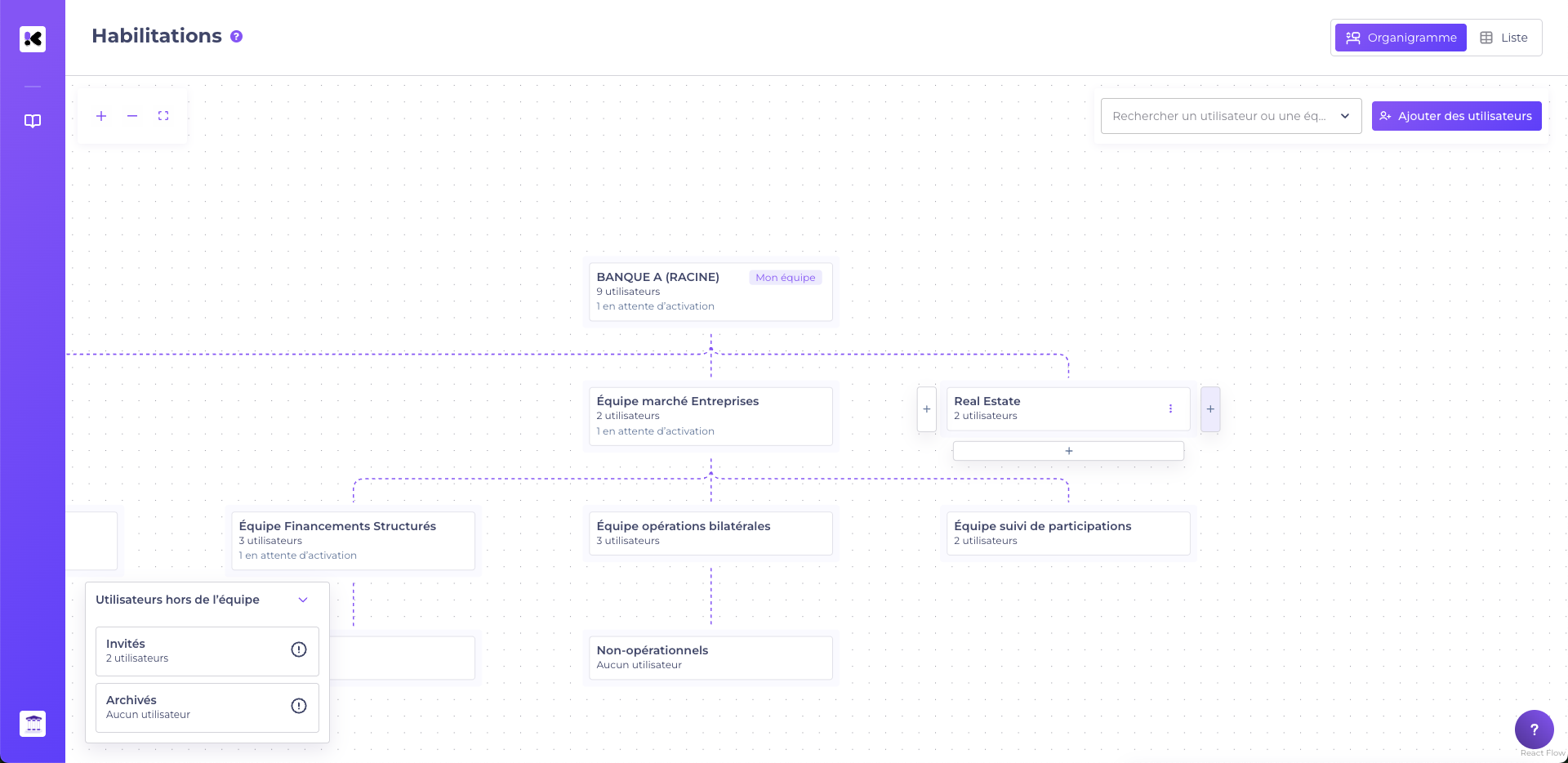Add a team below Real Estate

click(x=1068, y=451)
